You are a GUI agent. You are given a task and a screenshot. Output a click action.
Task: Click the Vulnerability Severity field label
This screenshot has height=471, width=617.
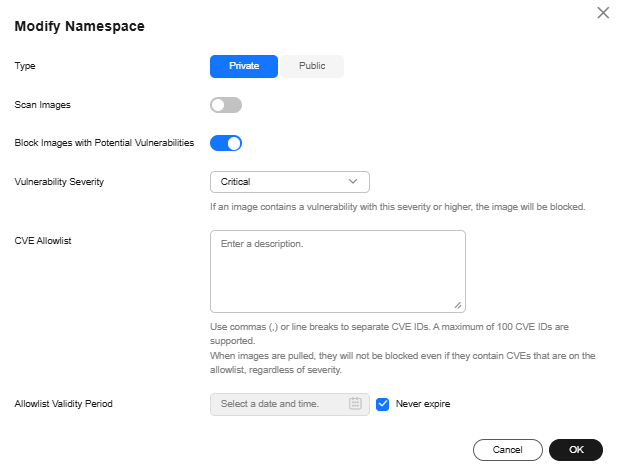(x=59, y=182)
